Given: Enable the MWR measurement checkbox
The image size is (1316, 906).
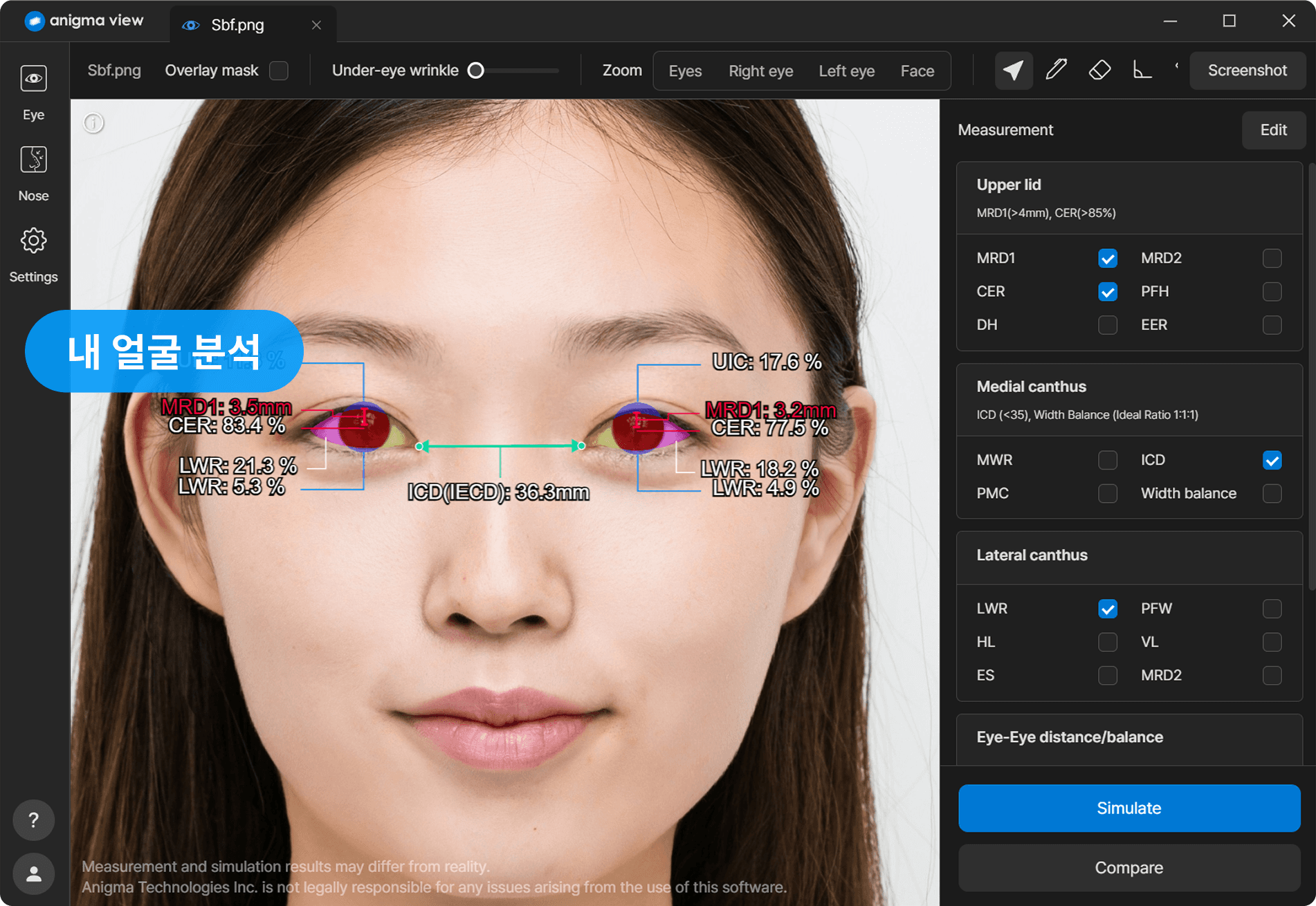Looking at the screenshot, I should pos(1108,461).
